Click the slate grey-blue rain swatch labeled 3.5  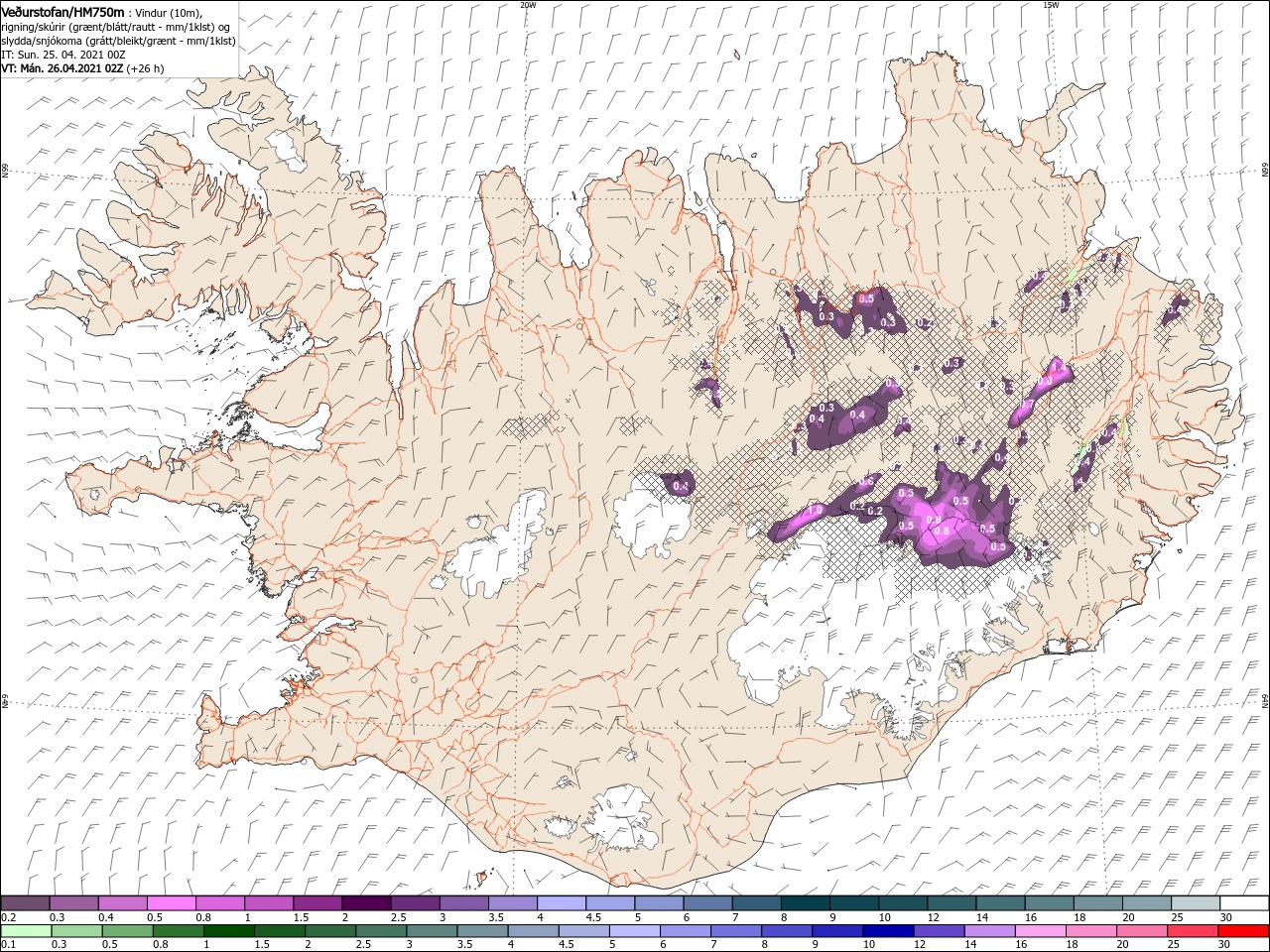click(x=482, y=931)
